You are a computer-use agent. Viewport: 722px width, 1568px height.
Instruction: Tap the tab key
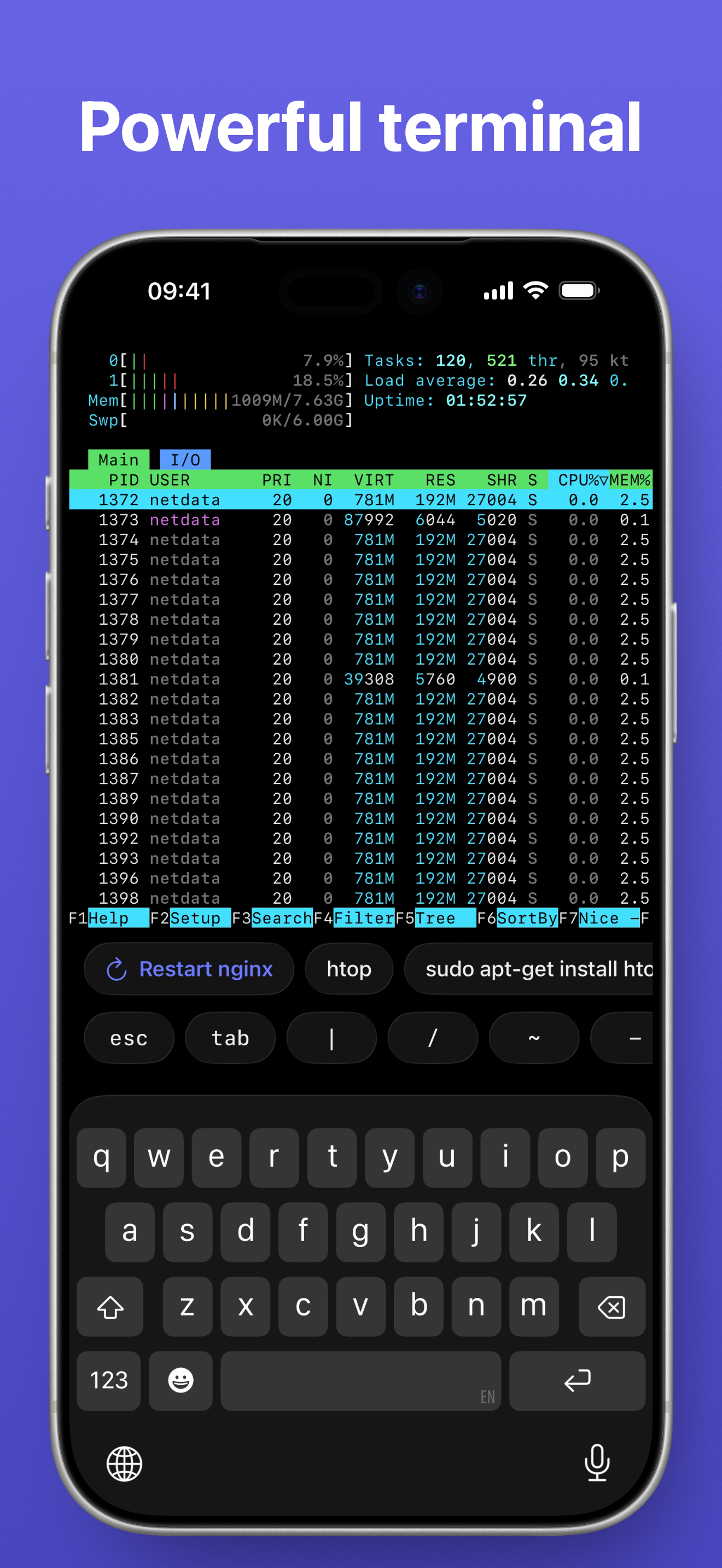point(230,1038)
